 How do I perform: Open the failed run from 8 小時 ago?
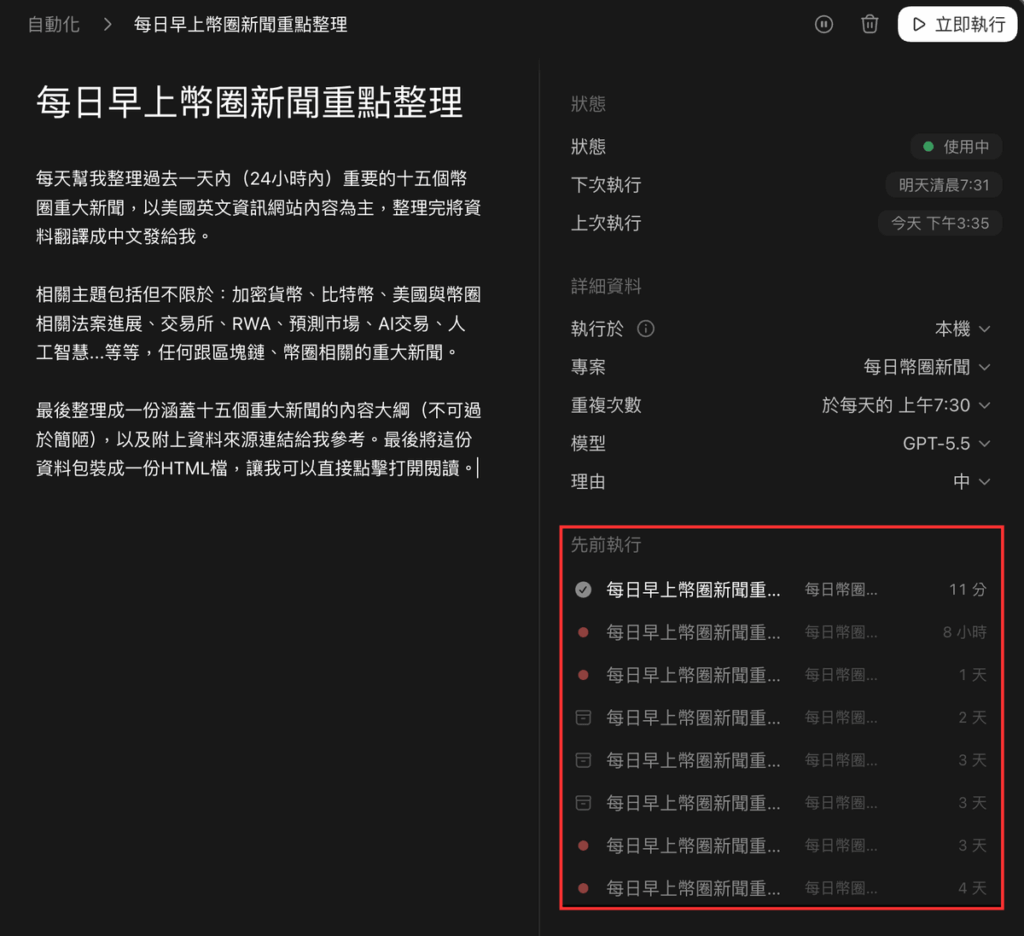[x=780, y=632]
